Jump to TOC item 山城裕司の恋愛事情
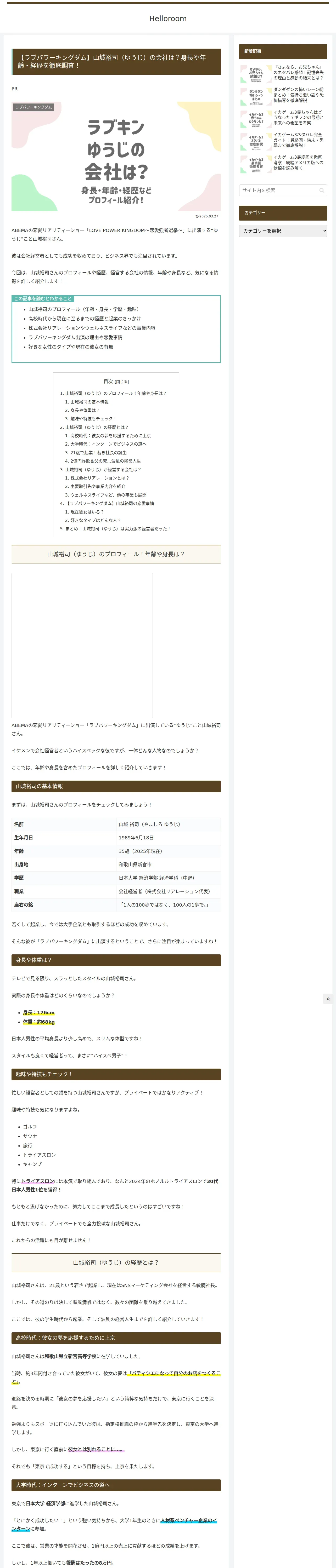The height and width of the screenshot is (1568, 336). pyautogui.click(x=109, y=503)
